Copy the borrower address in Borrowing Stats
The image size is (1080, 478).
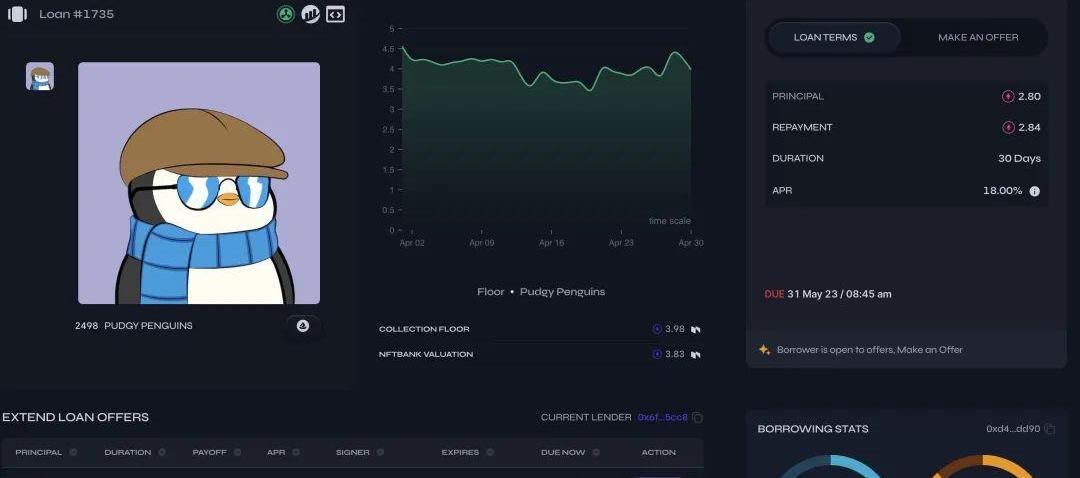[x=1049, y=429]
